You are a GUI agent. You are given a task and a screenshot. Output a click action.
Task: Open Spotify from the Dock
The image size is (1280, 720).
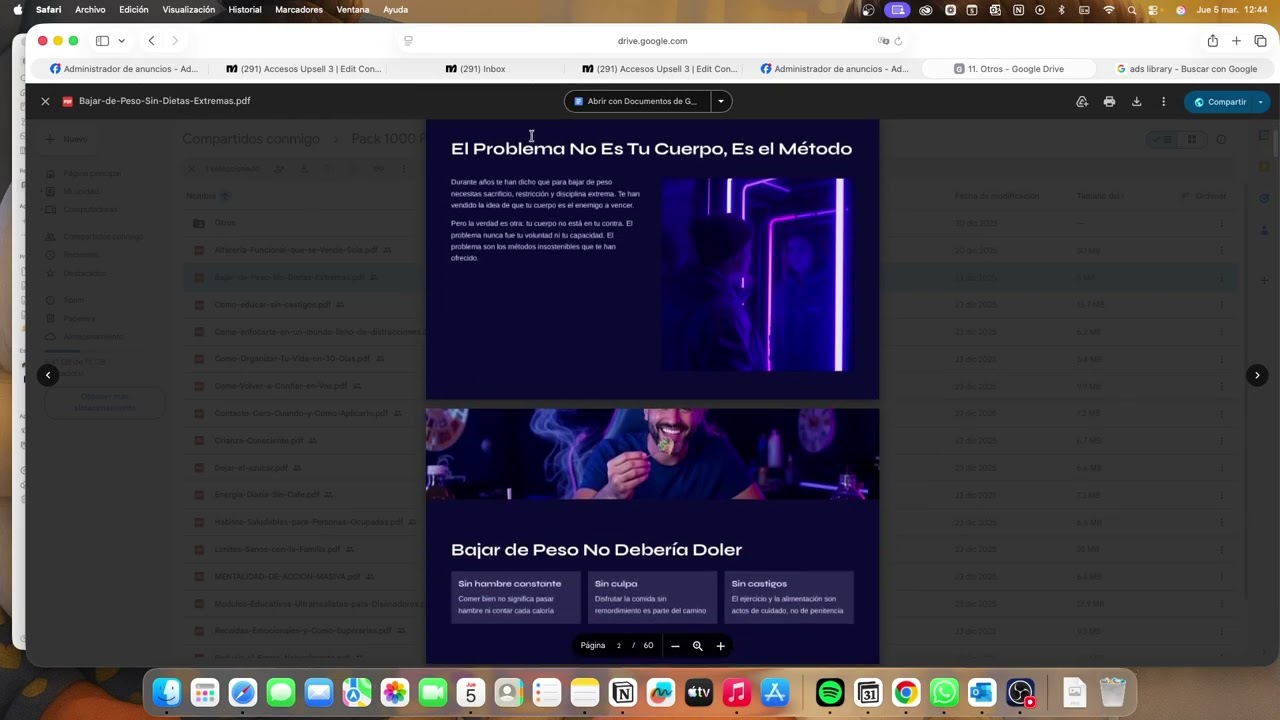[830, 692]
